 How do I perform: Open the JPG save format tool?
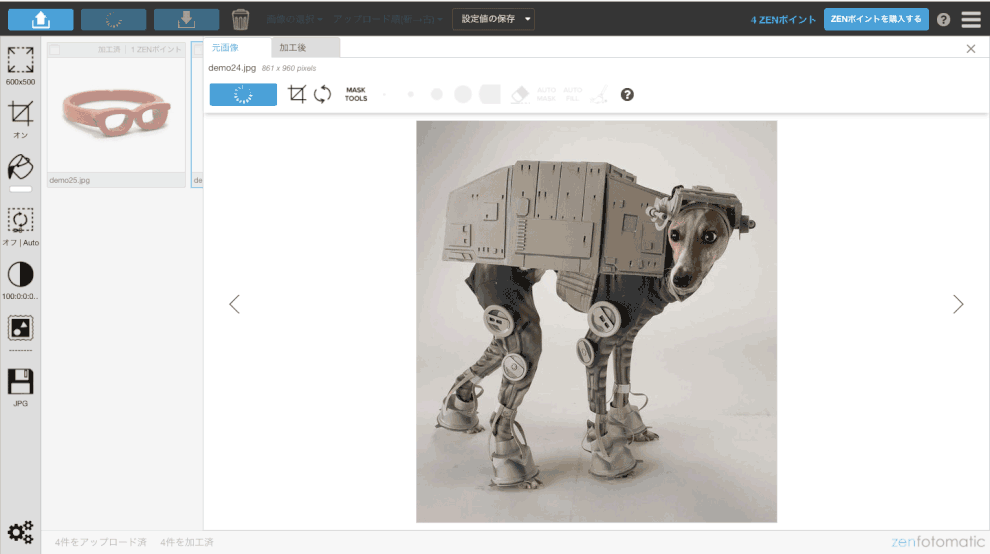[20, 387]
